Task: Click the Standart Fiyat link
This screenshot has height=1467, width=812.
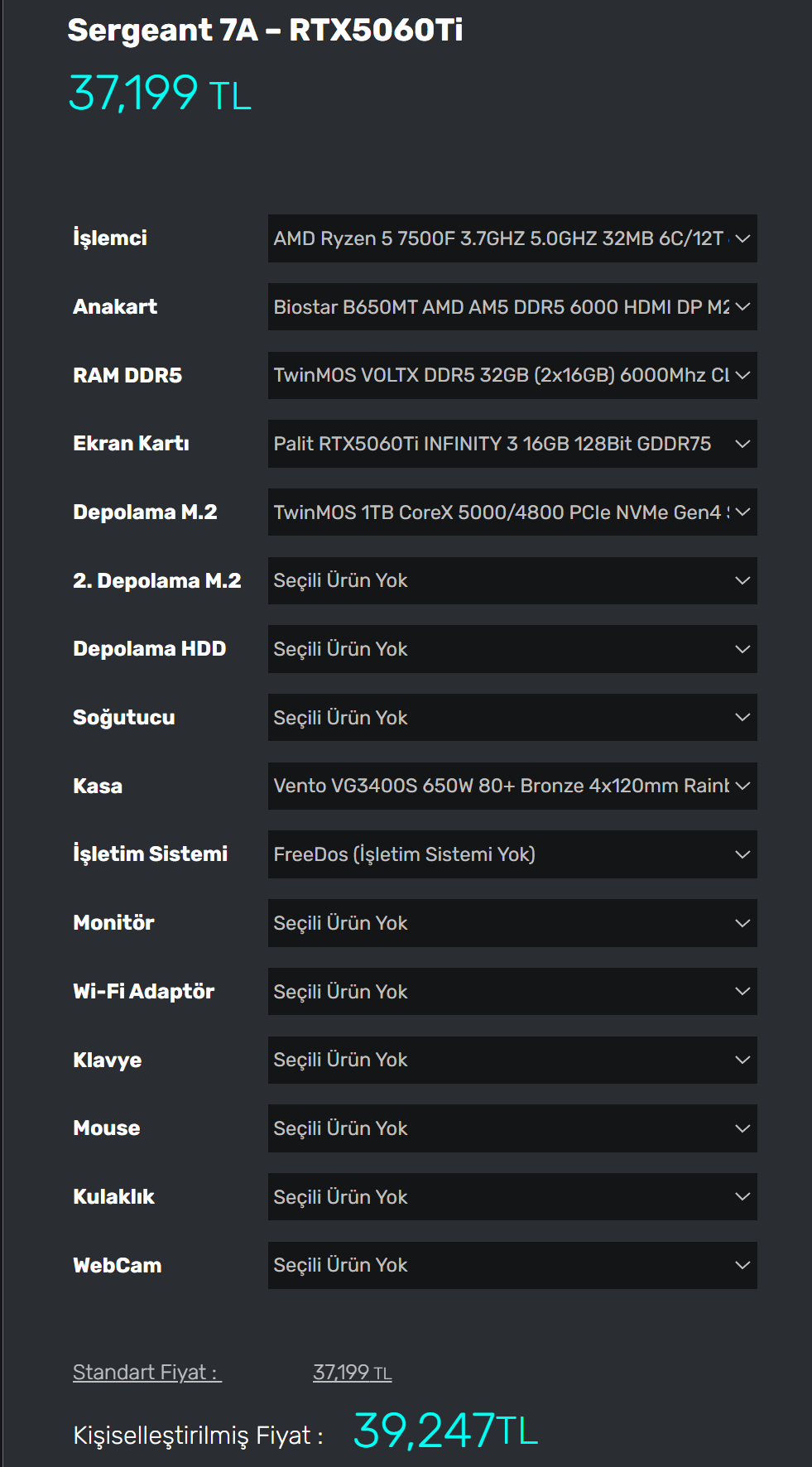Action: [x=147, y=1373]
